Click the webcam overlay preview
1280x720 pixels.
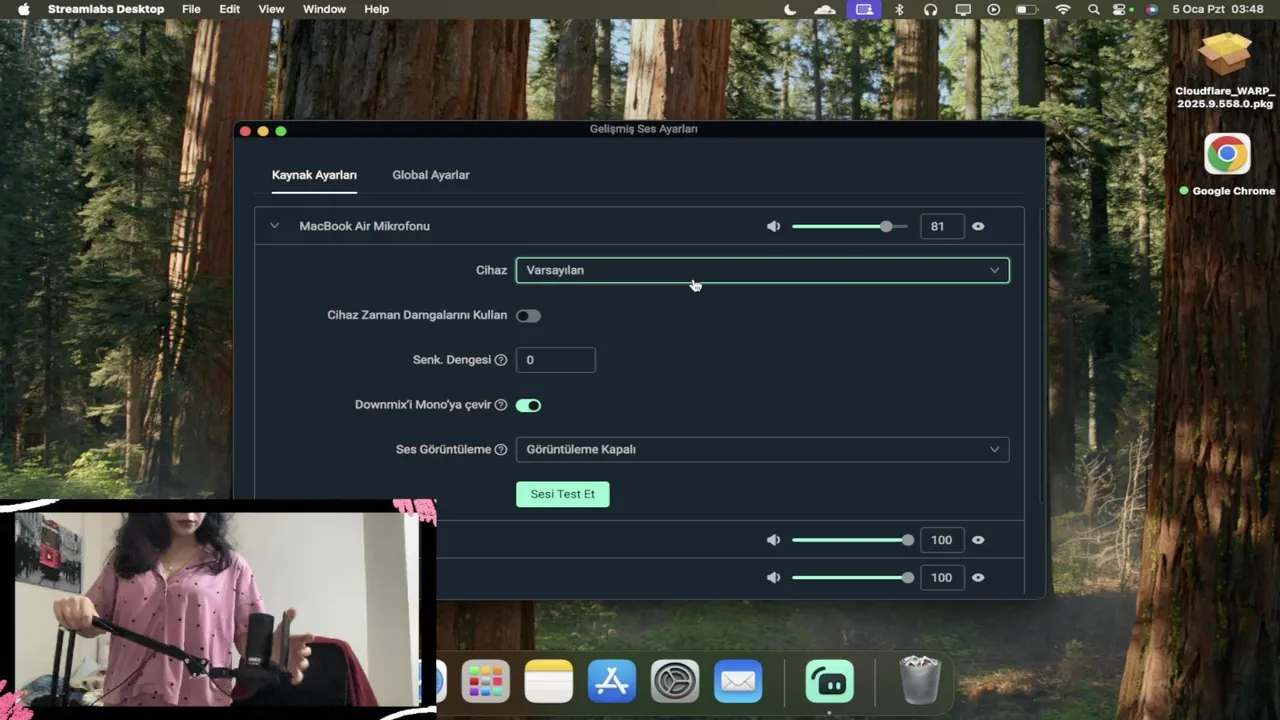(x=217, y=609)
